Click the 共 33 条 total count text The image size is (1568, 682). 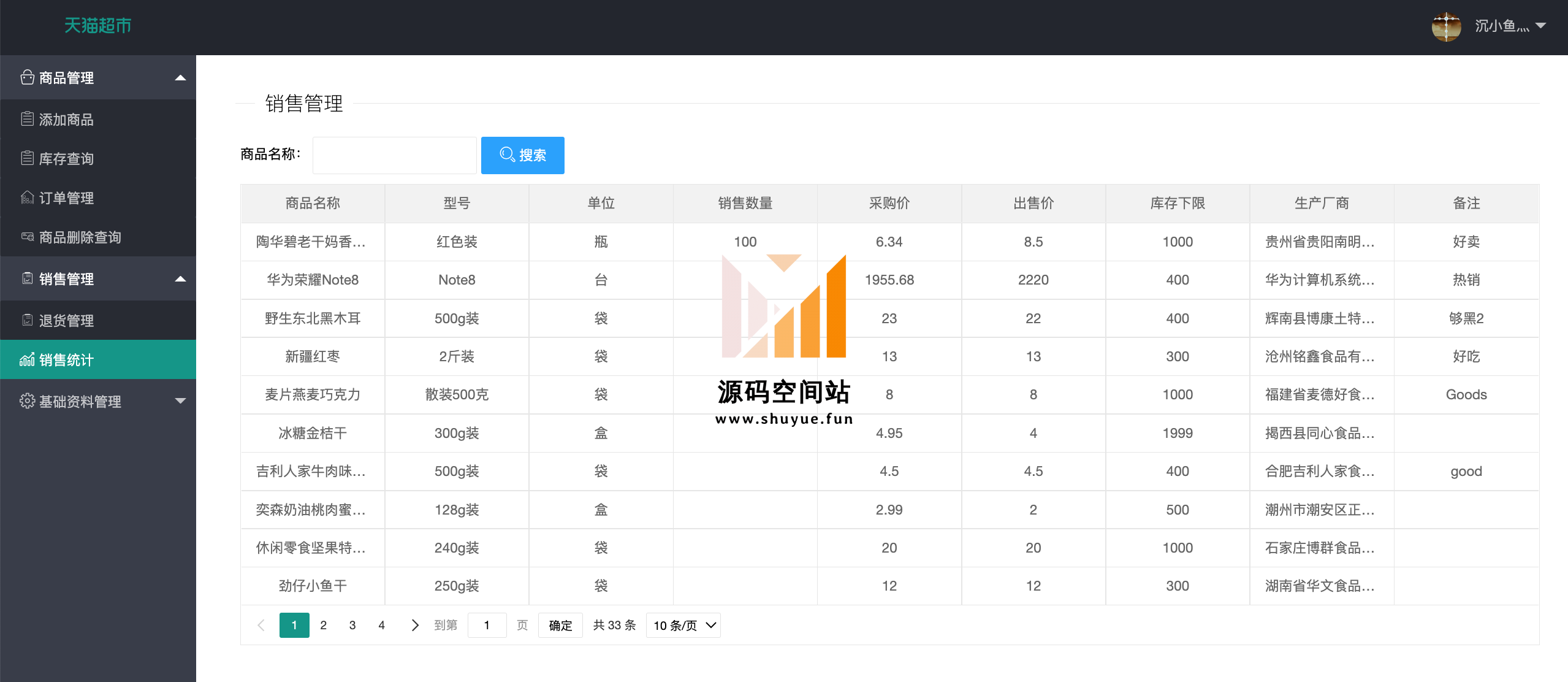(x=614, y=625)
